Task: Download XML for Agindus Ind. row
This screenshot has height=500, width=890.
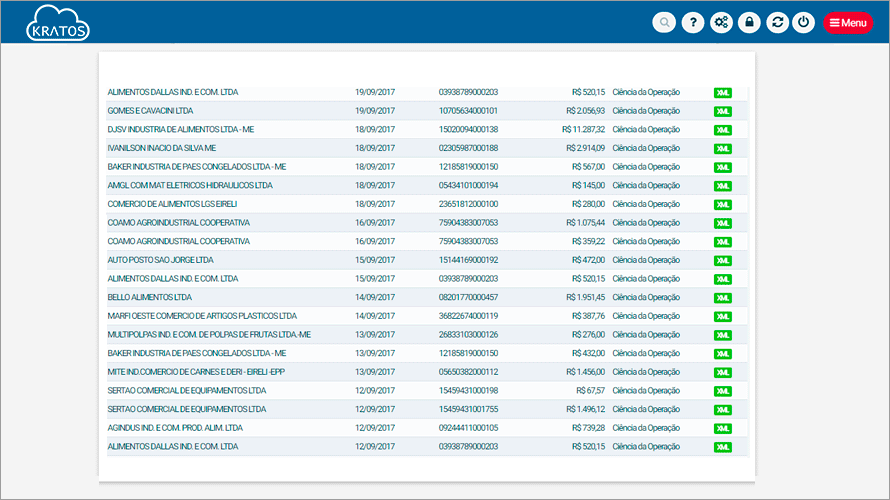Action: coord(723,429)
